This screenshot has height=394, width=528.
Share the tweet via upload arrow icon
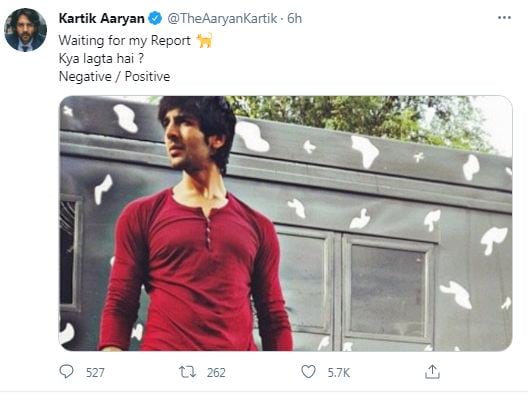coord(432,372)
